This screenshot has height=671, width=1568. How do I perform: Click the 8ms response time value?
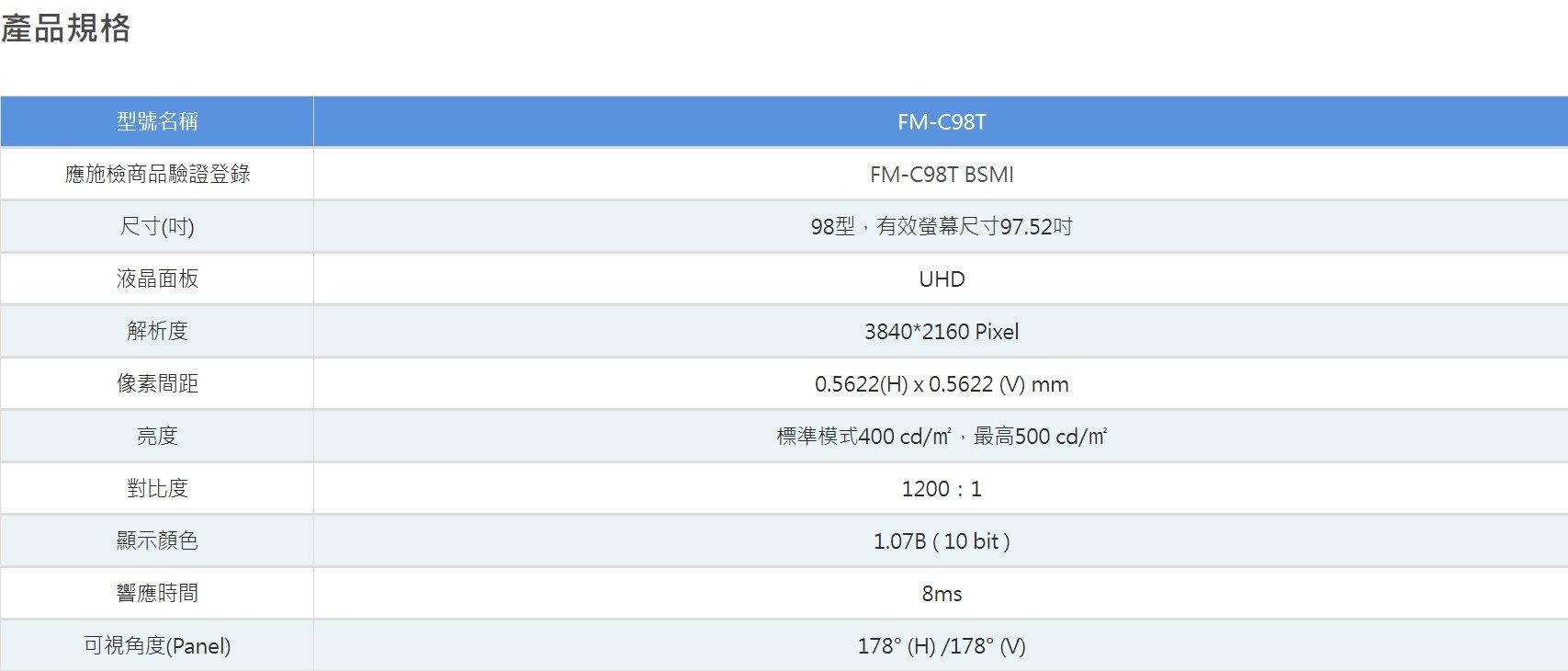tap(942, 594)
